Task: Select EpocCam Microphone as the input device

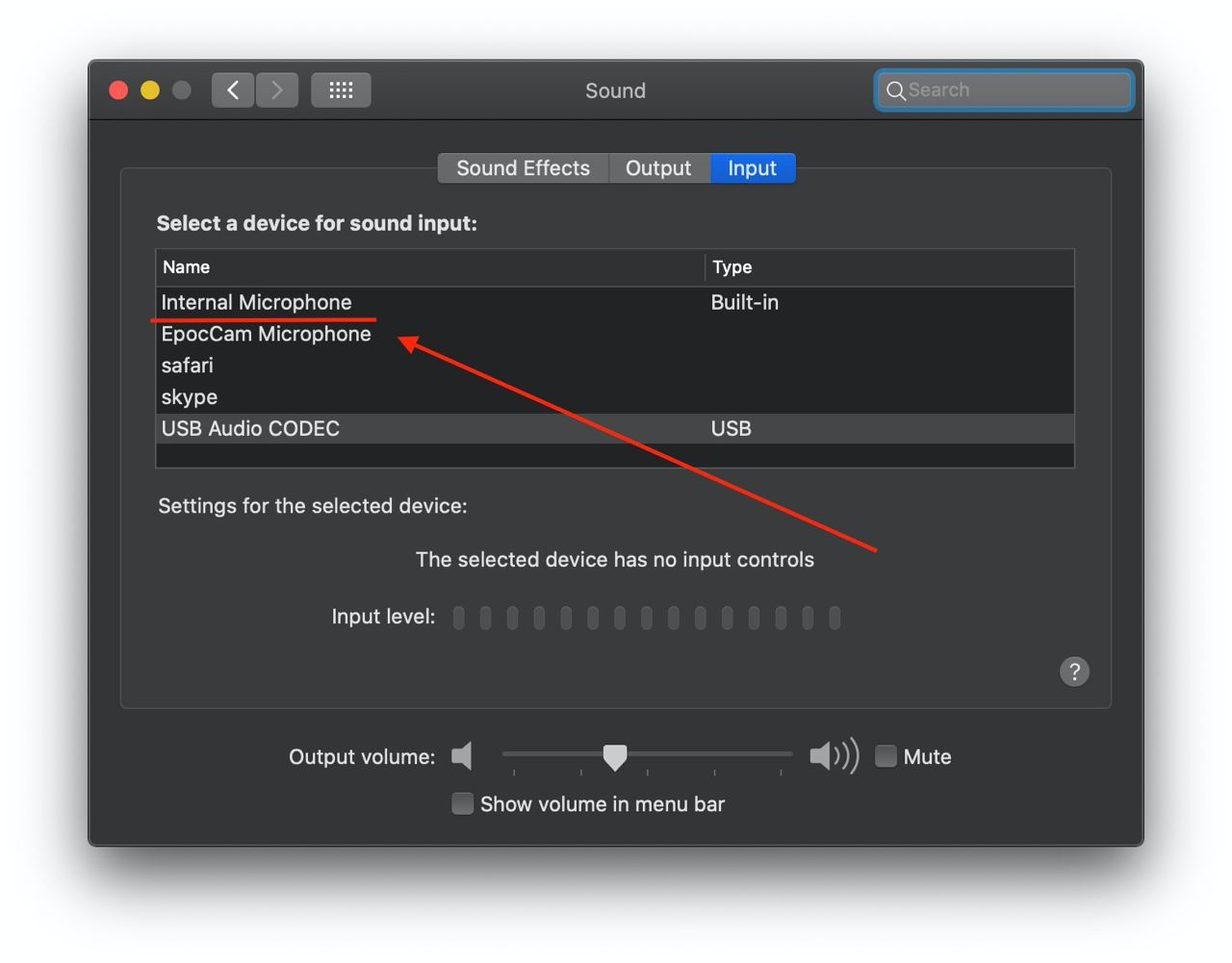Action: pos(615,334)
